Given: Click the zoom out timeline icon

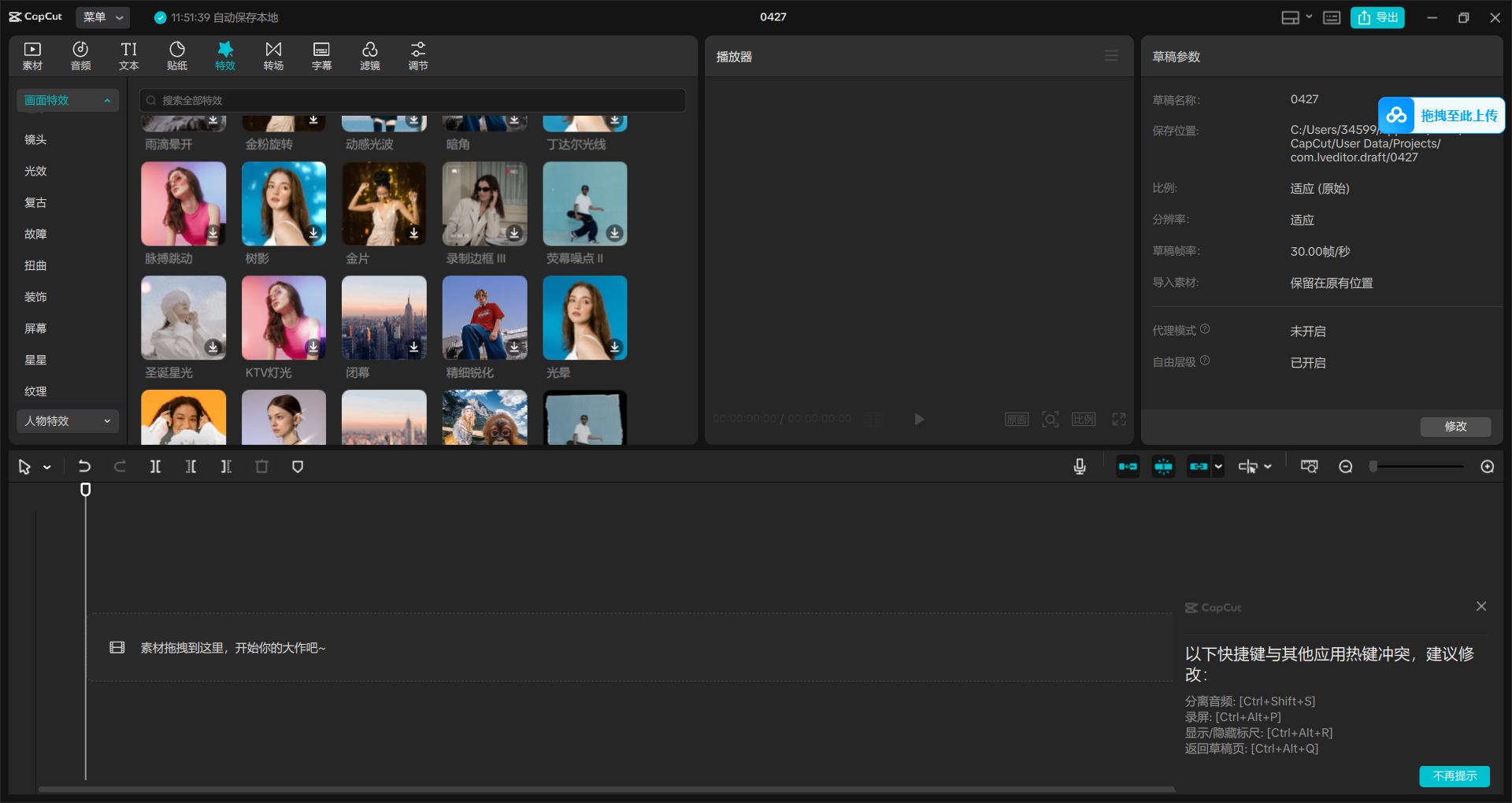Looking at the screenshot, I should pyautogui.click(x=1346, y=467).
